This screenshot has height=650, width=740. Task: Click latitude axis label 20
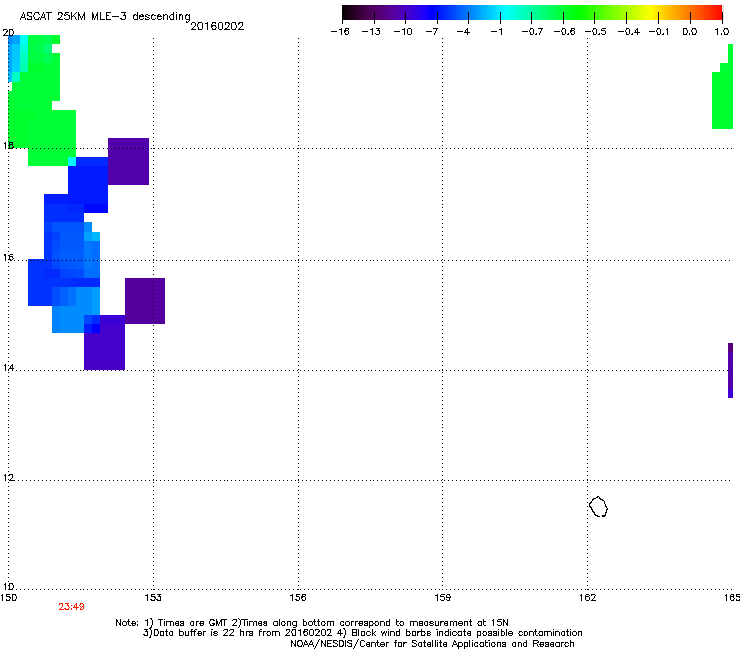tap(8, 33)
